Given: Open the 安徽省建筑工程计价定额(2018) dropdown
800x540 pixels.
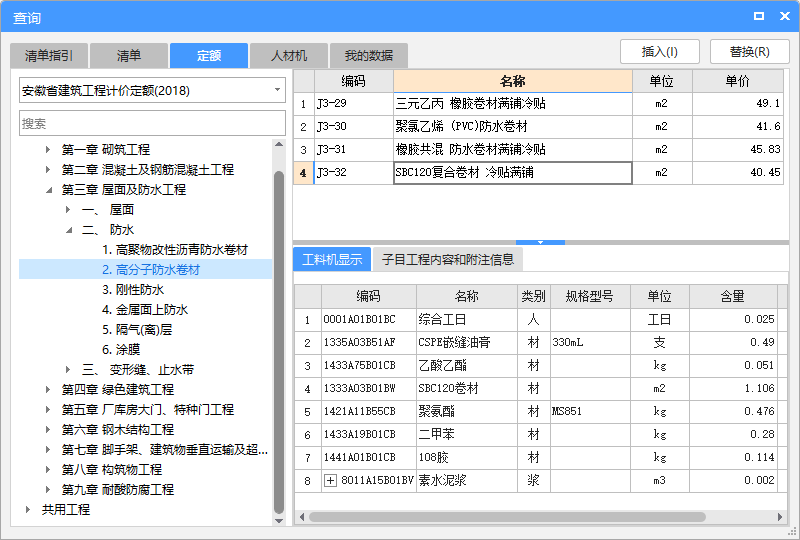Looking at the screenshot, I should point(278,90).
